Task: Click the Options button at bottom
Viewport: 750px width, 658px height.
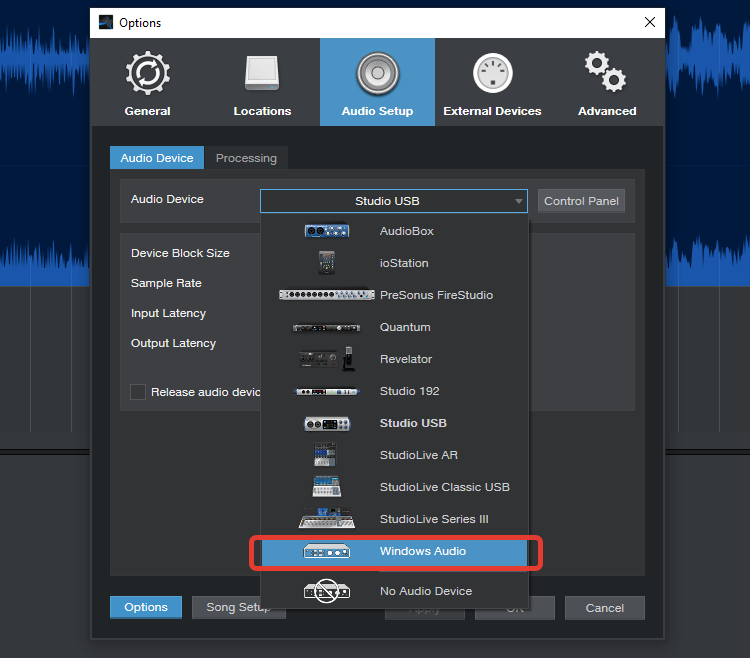Action: 146,607
